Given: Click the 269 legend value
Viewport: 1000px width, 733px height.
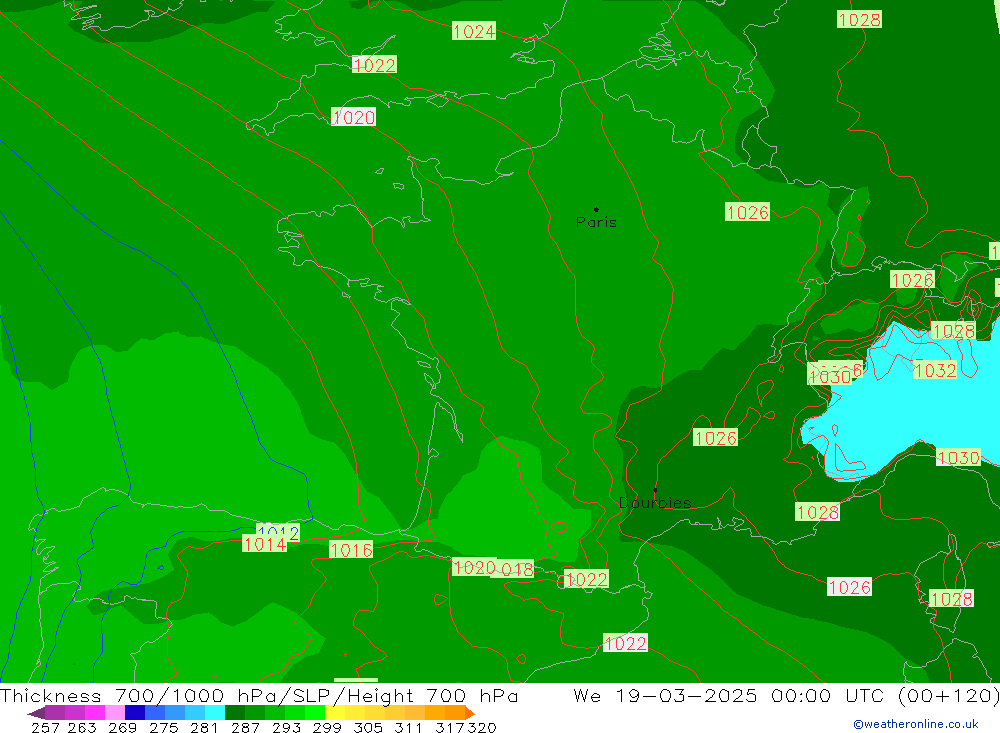Looking at the screenshot, I should (122, 727).
